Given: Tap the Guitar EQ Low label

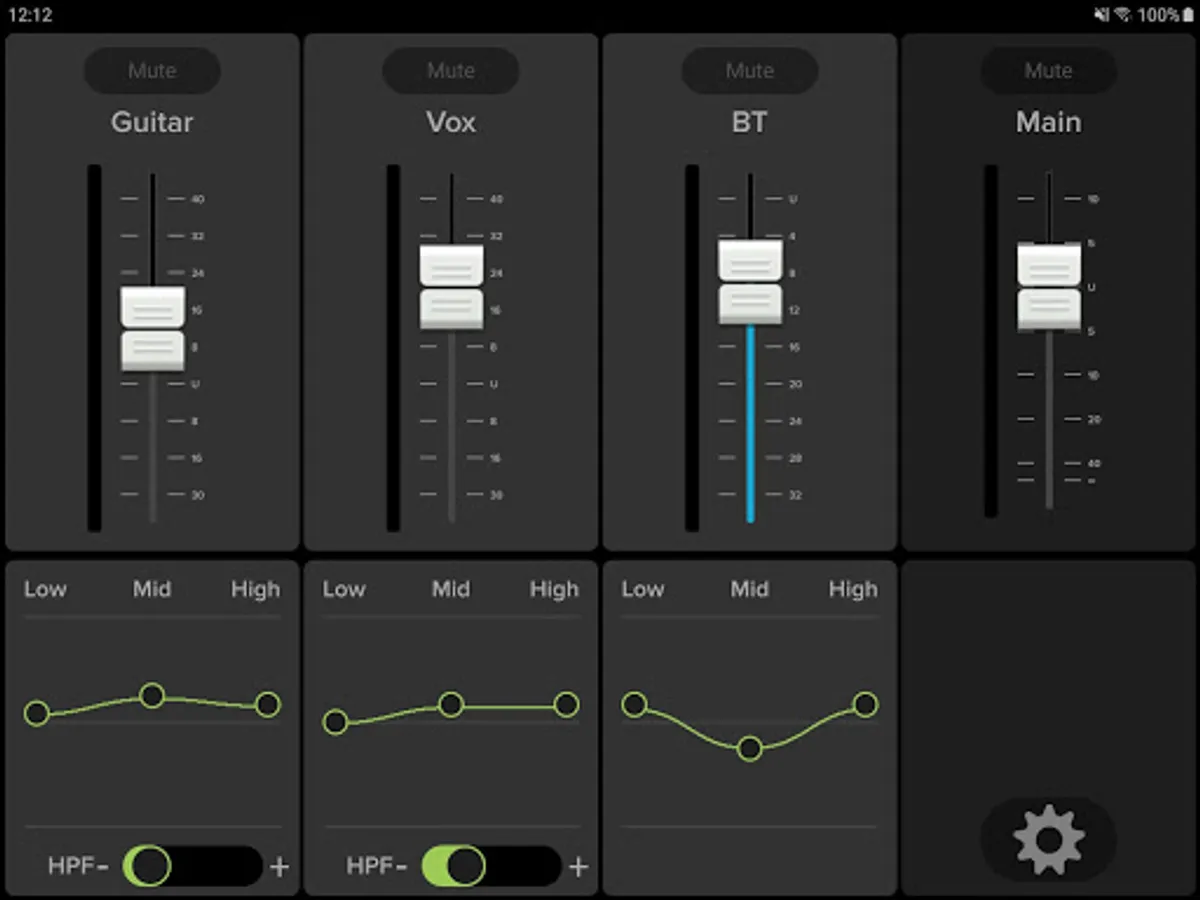Looking at the screenshot, I should [45, 589].
